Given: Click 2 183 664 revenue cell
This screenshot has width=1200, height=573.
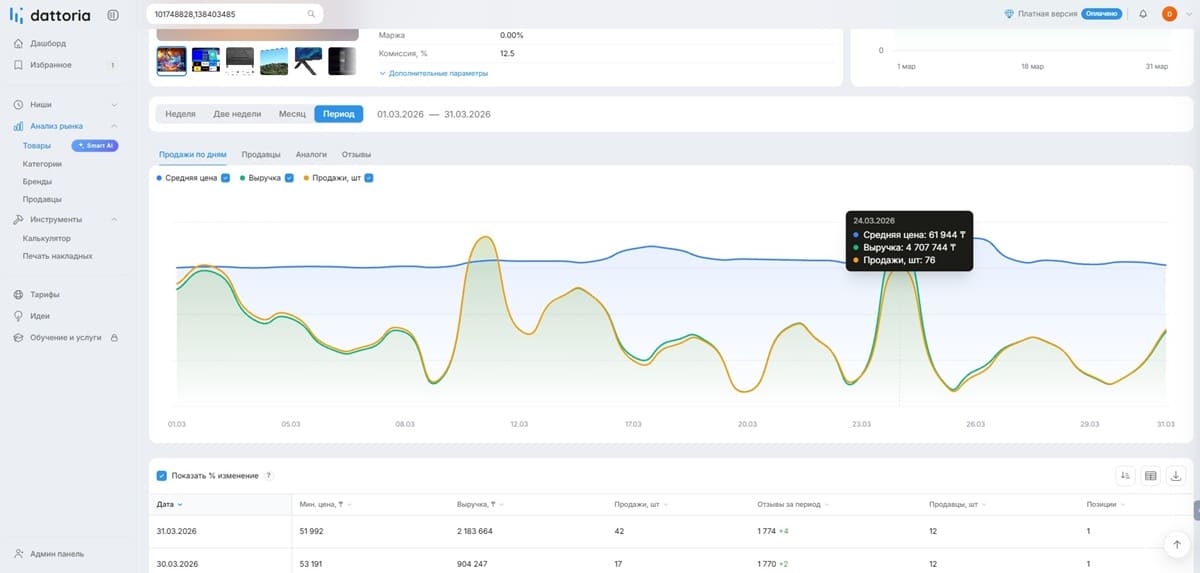Looking at the screenshot, I should click(x=474, y=531).
